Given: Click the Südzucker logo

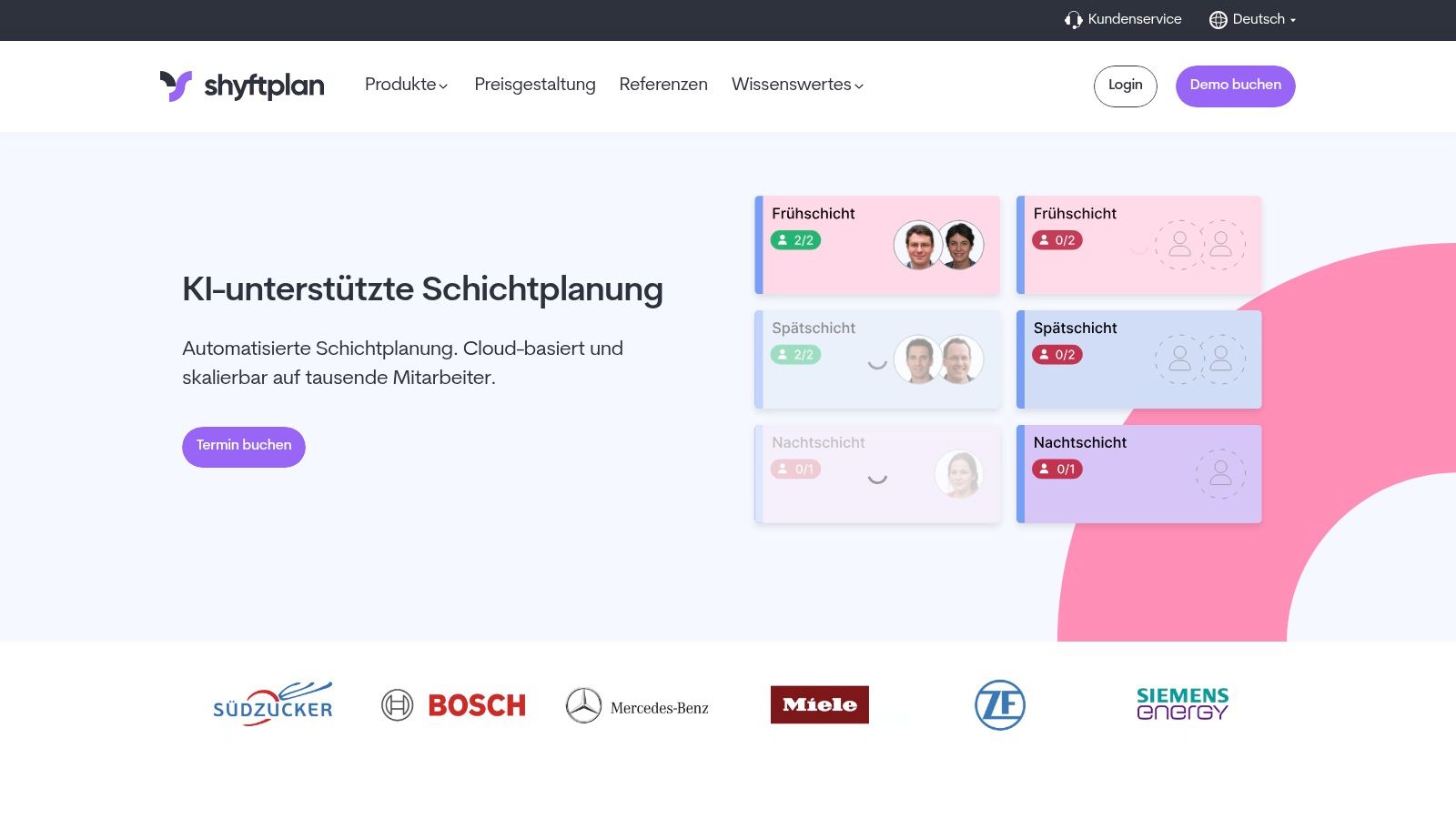Looking at the screenshot, I should (273, 703).
